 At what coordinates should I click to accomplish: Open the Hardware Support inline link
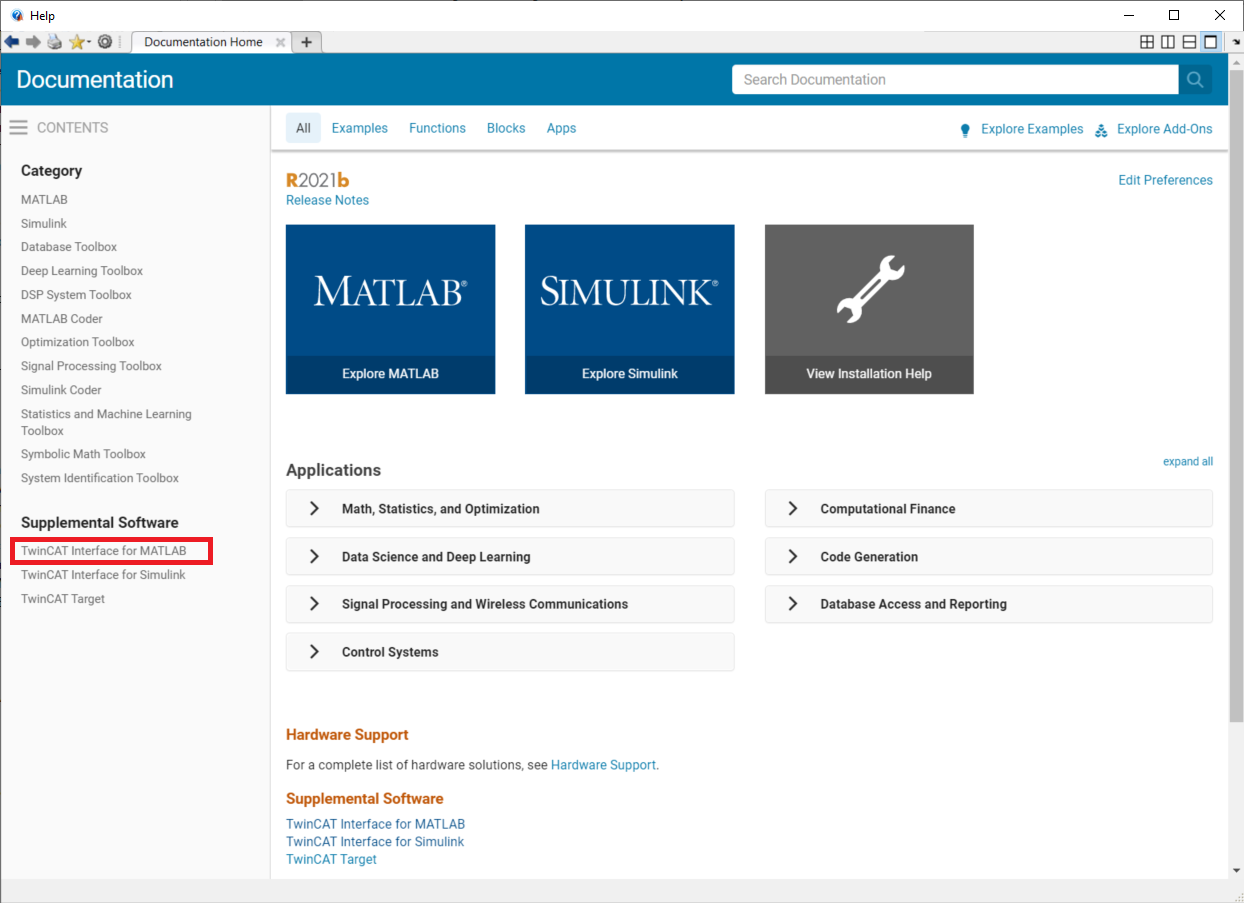pos(603,765)
